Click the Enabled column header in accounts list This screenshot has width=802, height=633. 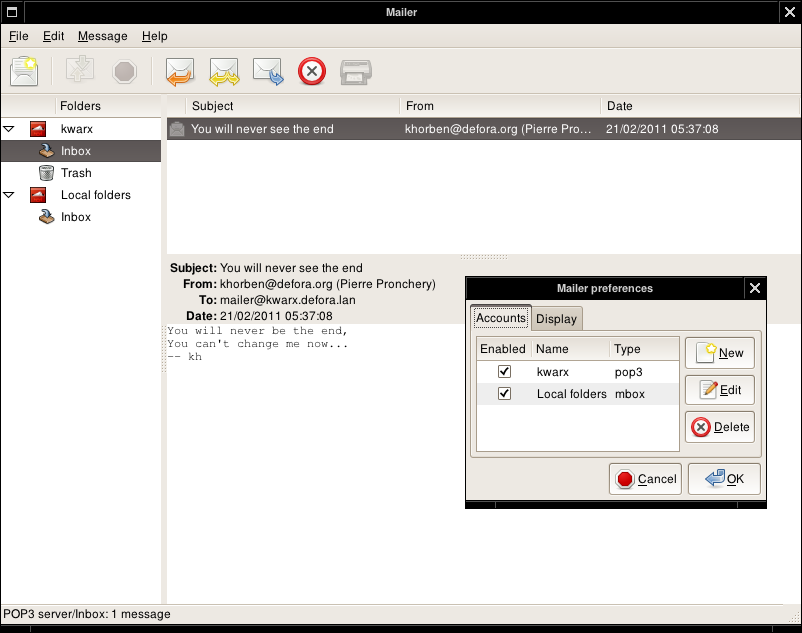[503, 349]
